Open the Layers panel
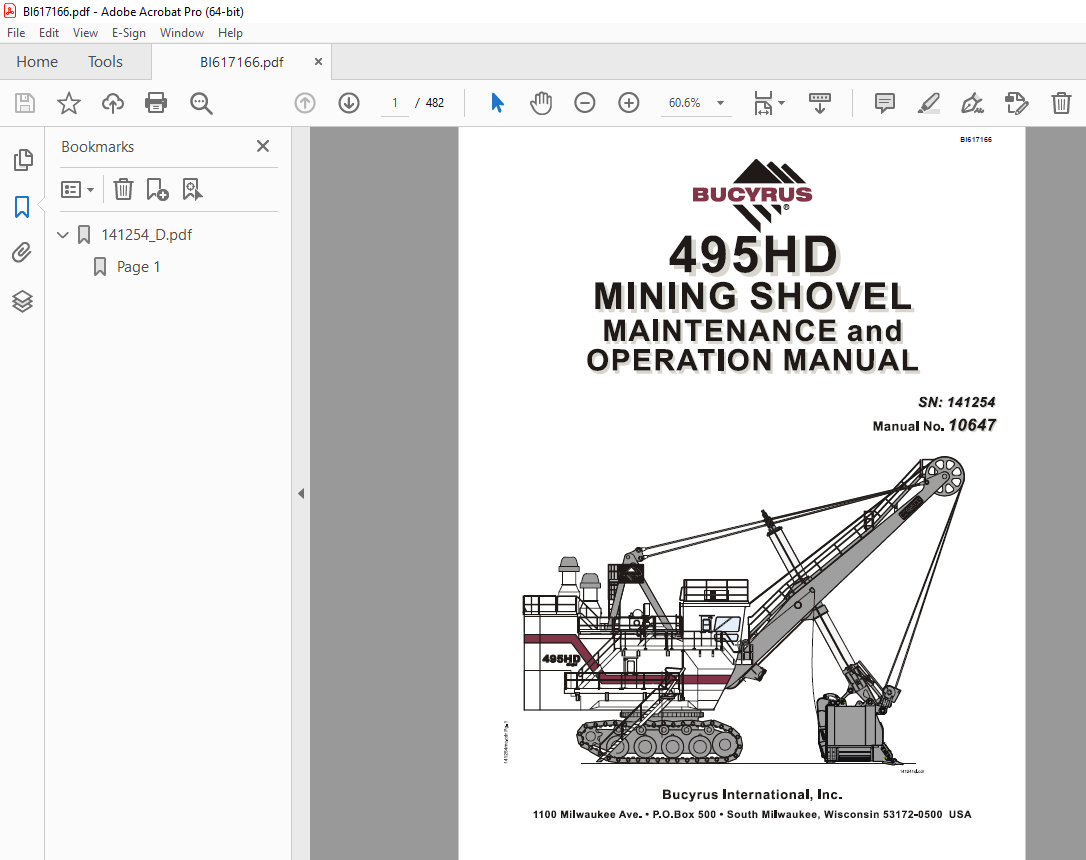Screen dimensions: 1086x860 [22, 301]
